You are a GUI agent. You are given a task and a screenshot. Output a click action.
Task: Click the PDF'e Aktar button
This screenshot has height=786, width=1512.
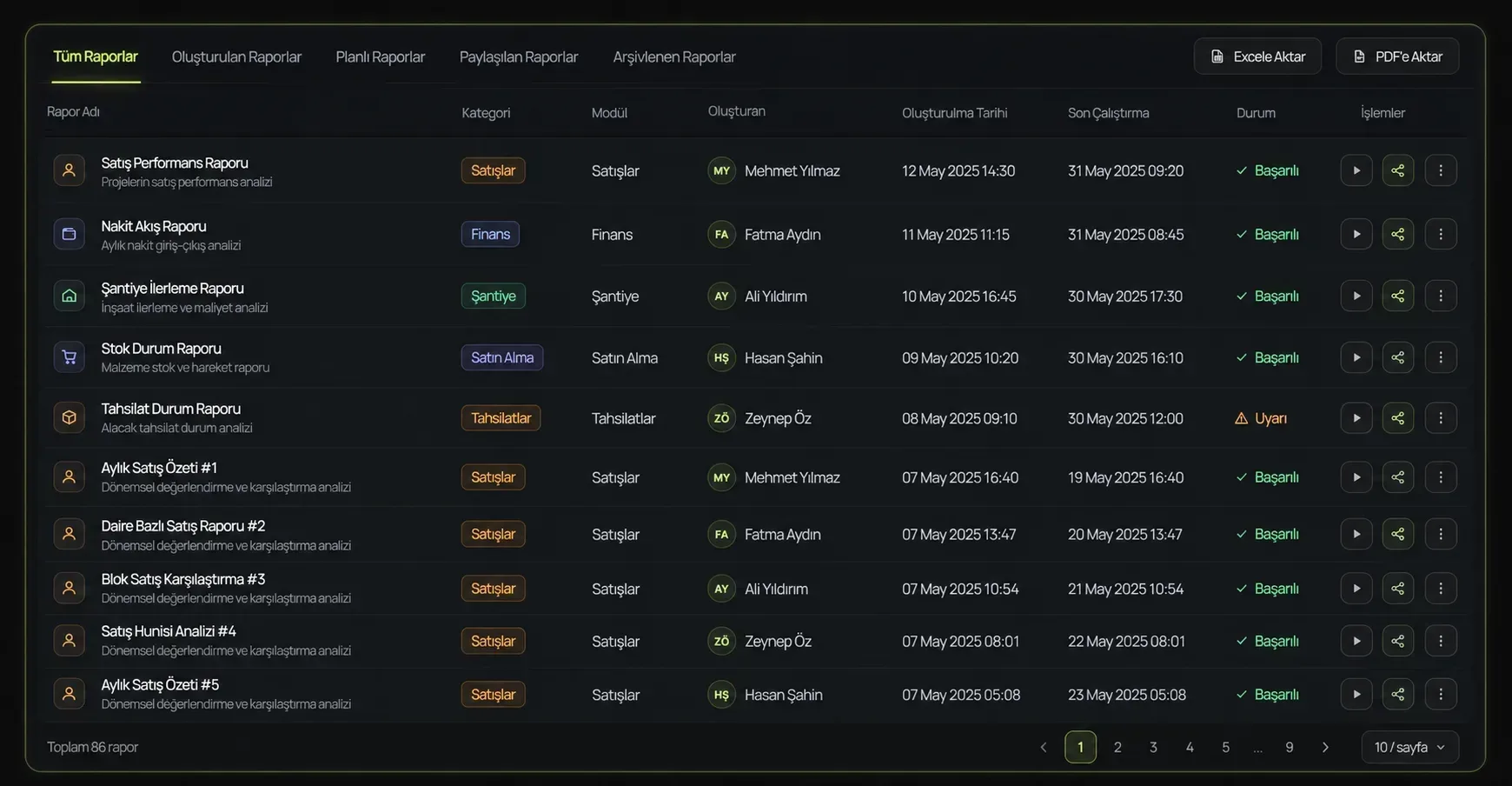1397,57
